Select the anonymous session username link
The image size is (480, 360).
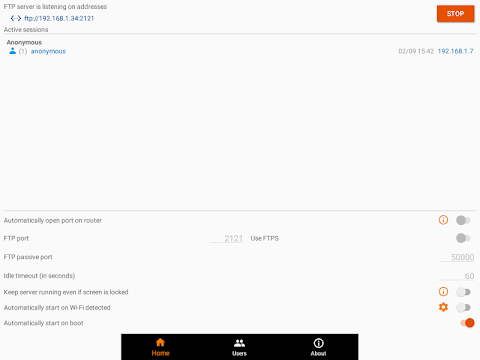[48, 51]
